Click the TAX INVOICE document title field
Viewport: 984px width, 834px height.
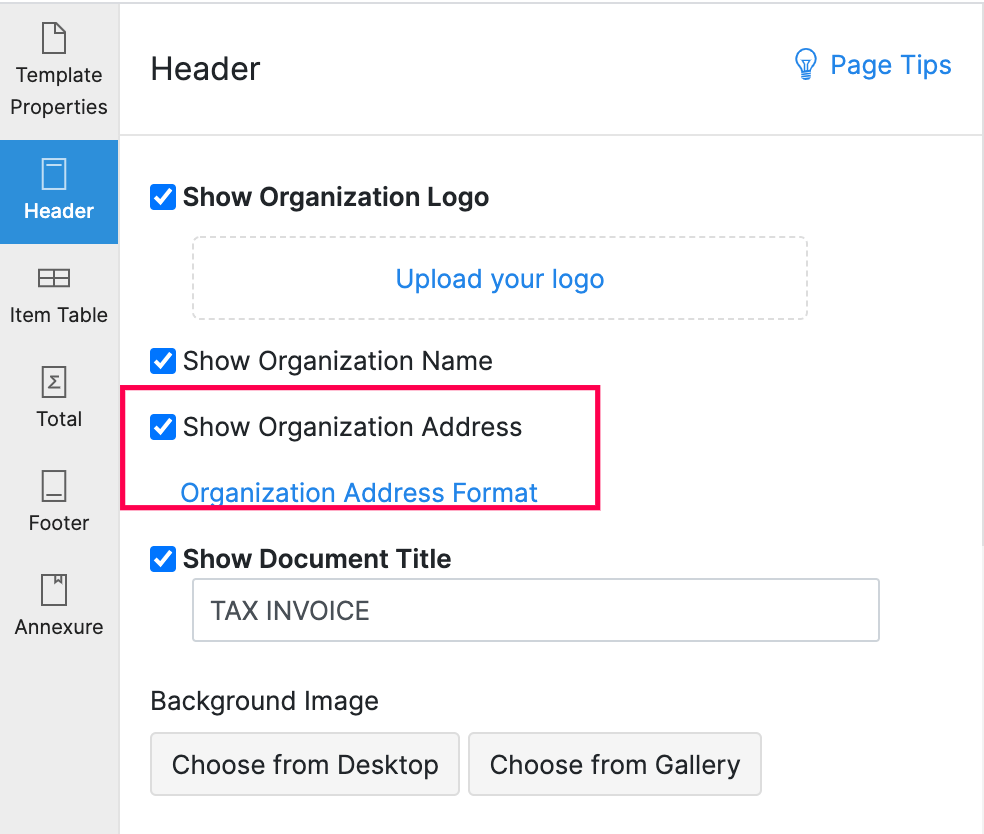(535, 610)
